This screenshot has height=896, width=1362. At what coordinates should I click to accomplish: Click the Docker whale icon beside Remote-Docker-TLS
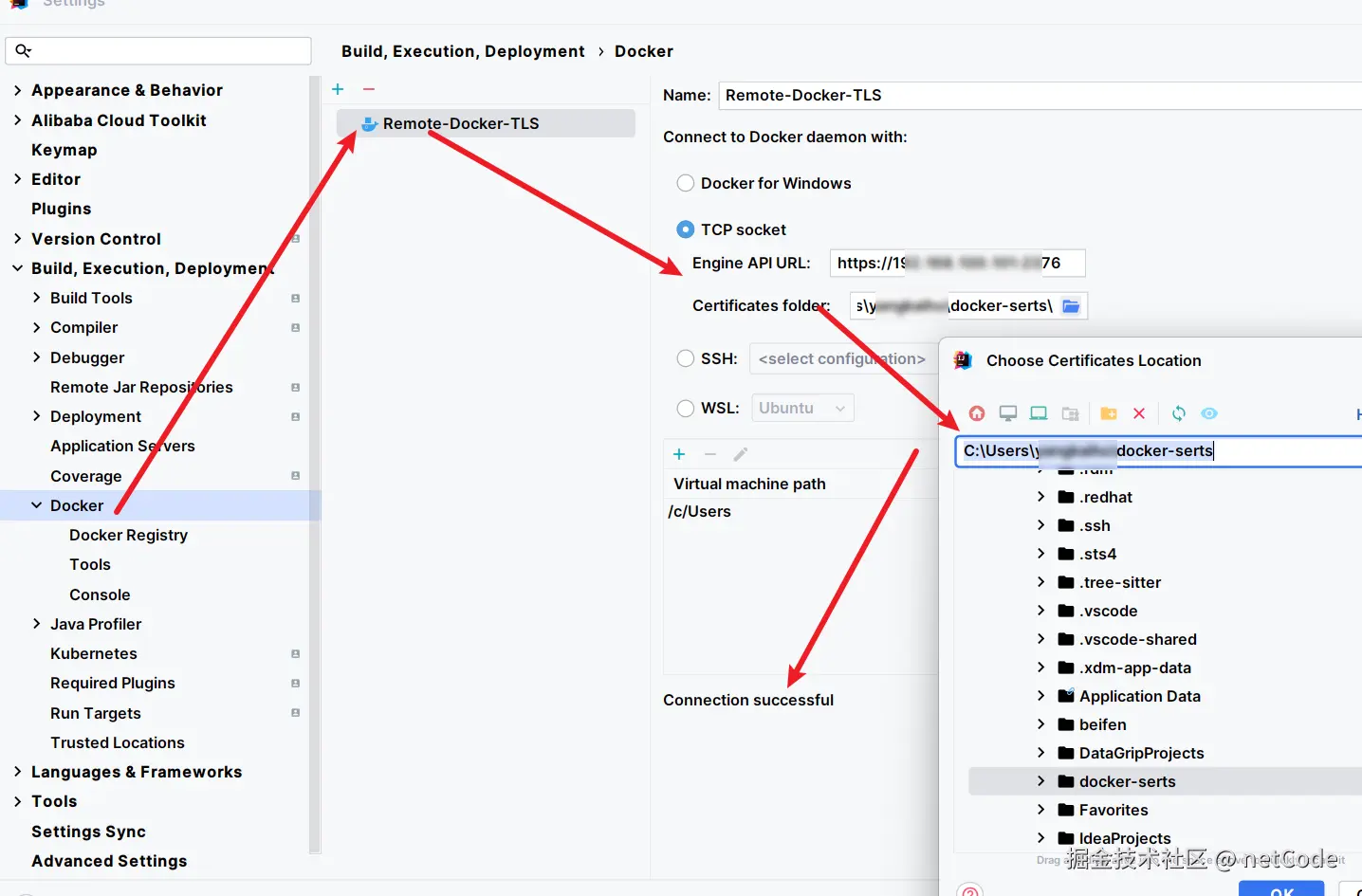(369, 124)
